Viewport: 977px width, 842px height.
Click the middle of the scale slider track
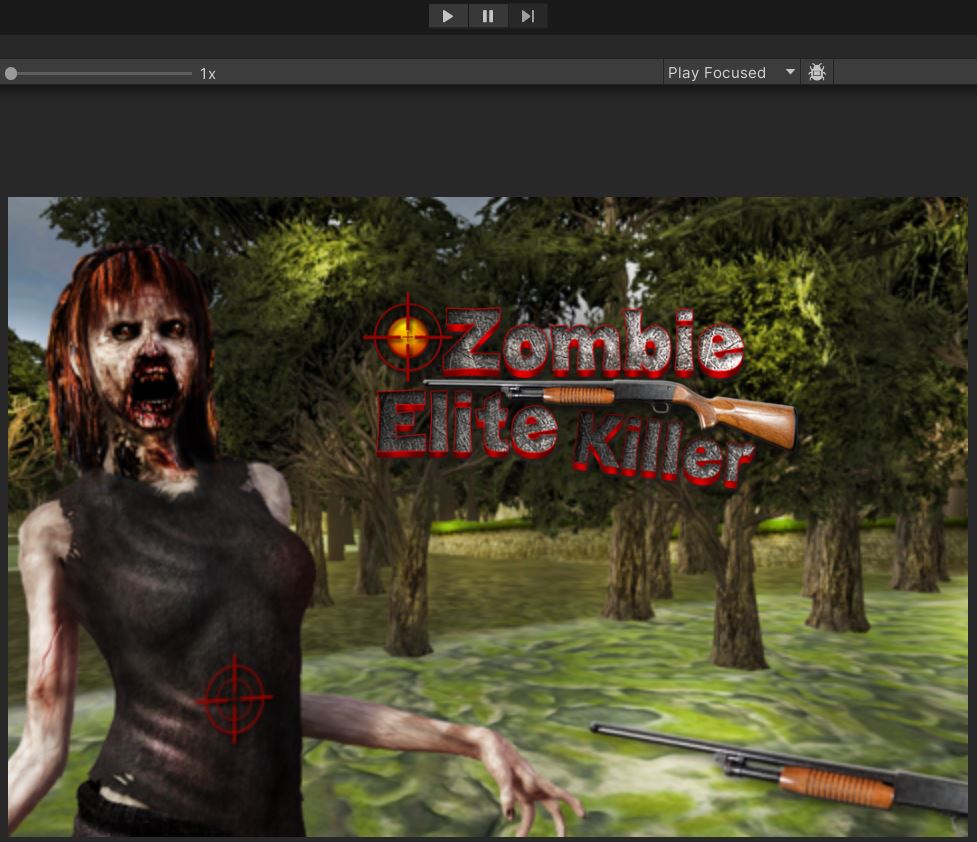(100, 73)
